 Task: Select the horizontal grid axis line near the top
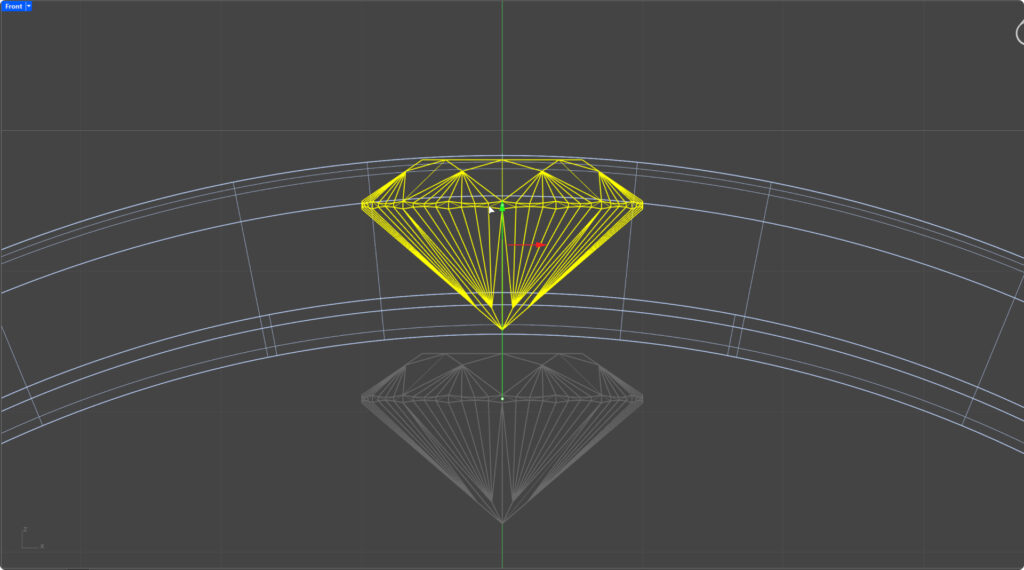tap(200, 130)
